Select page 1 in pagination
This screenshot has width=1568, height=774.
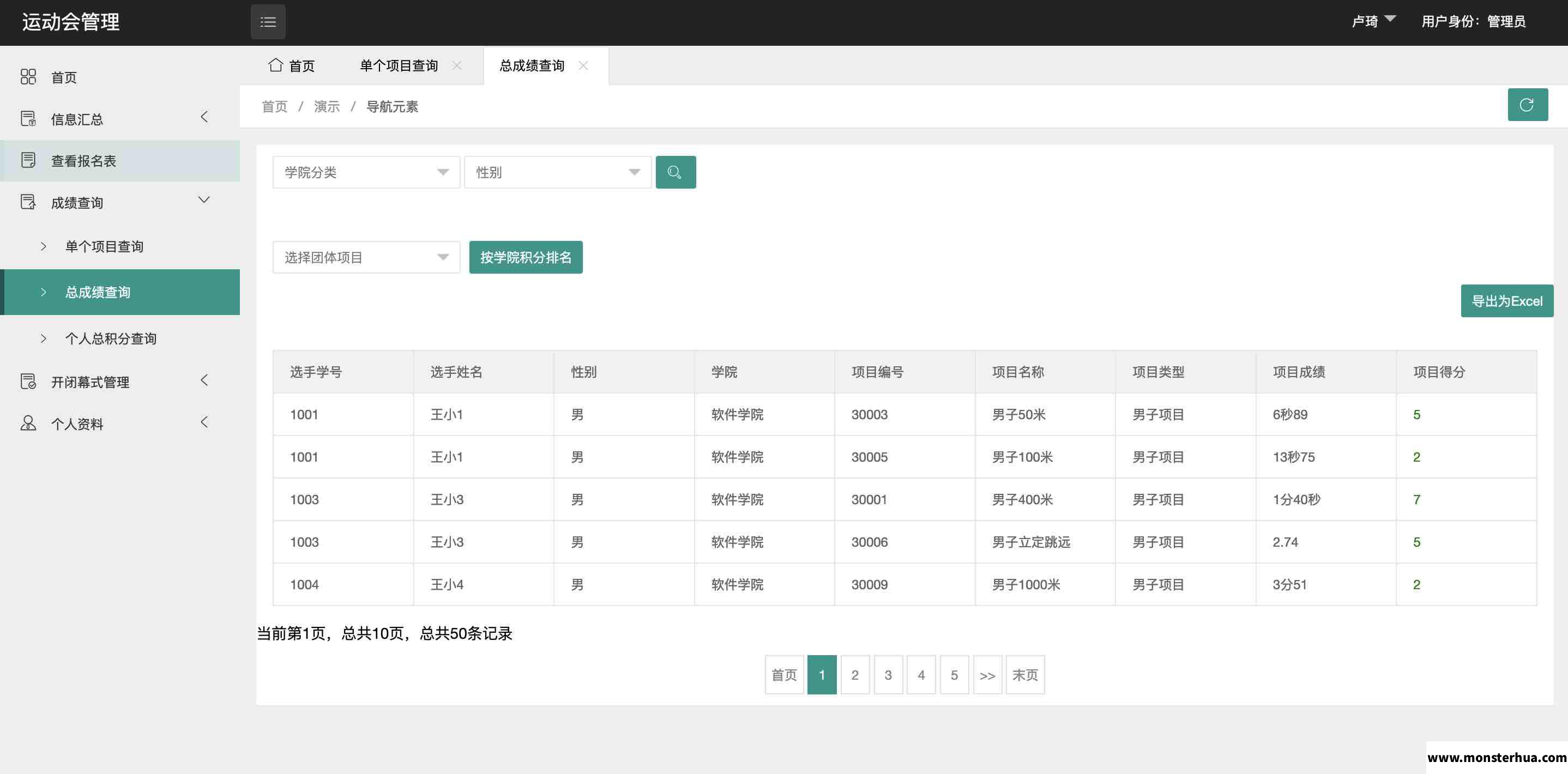[822, 674]
